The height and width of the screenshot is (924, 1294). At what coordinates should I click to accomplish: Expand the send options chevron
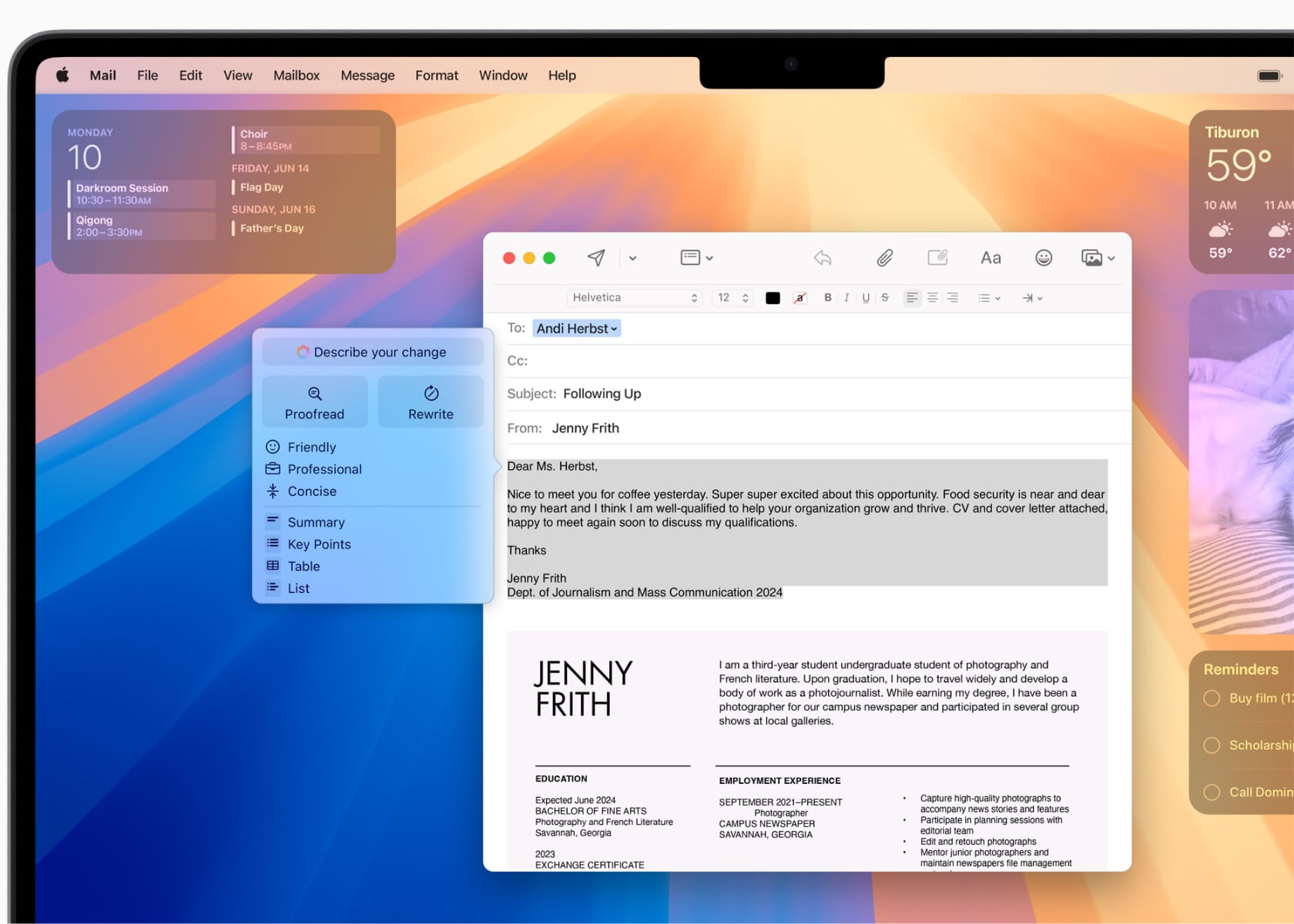click(632, 259)
